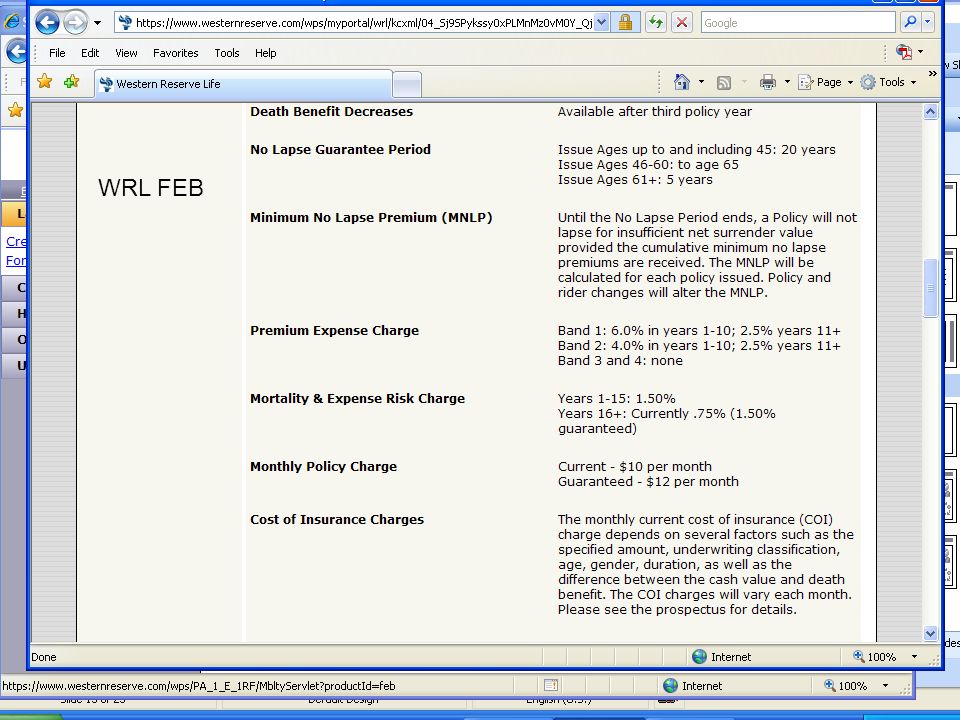Expand the address bar URL history dropdown
This screenshot has width=960, height=720.
[x=602, y=23]
